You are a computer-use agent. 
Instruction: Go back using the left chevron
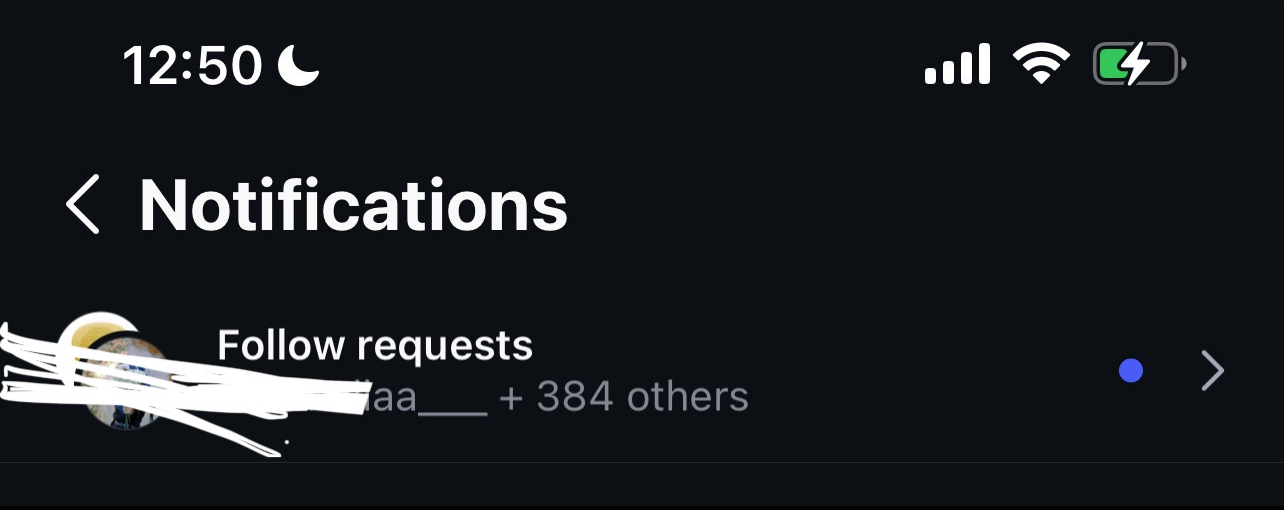[83, 204]
